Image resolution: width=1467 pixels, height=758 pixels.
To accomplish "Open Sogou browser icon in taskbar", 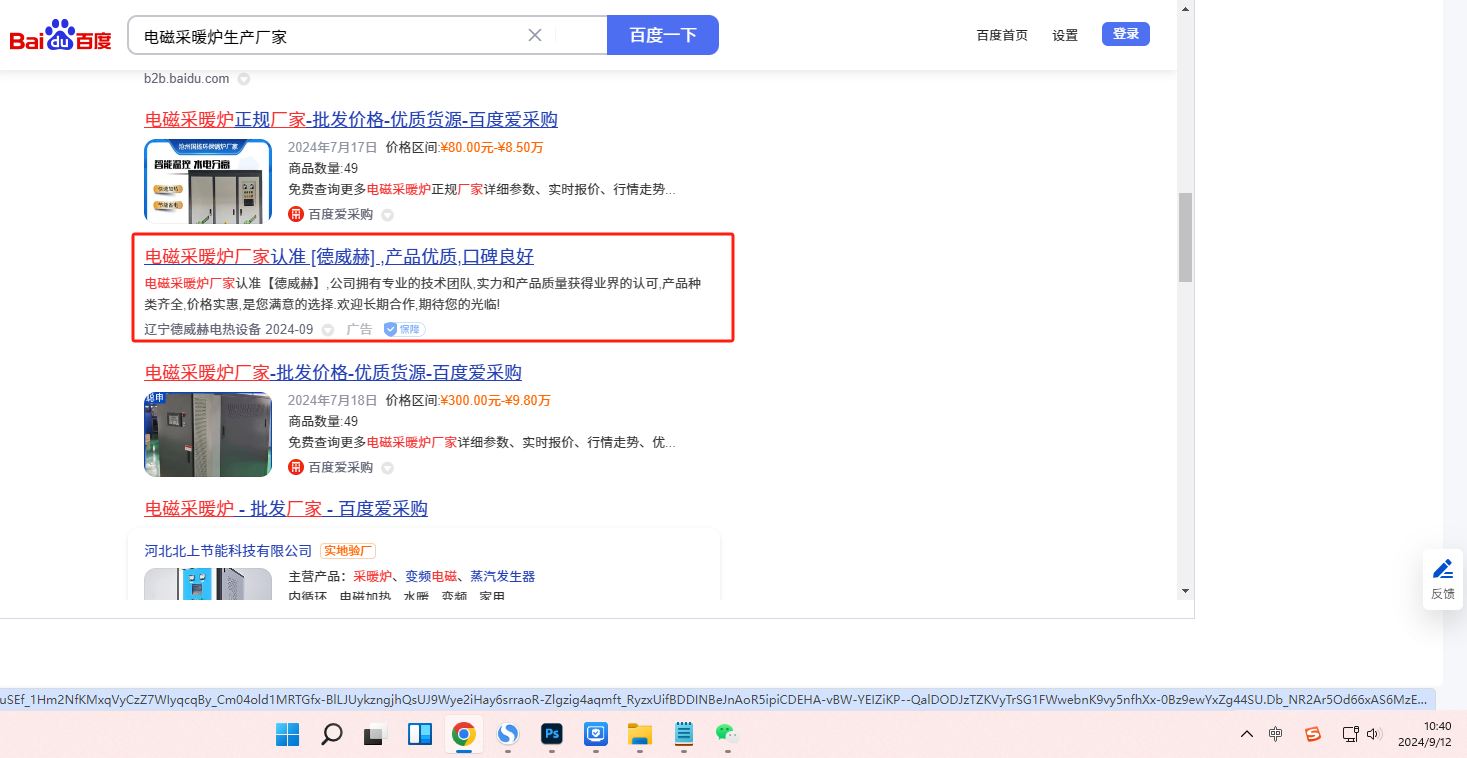I will (x=508, y=735).
